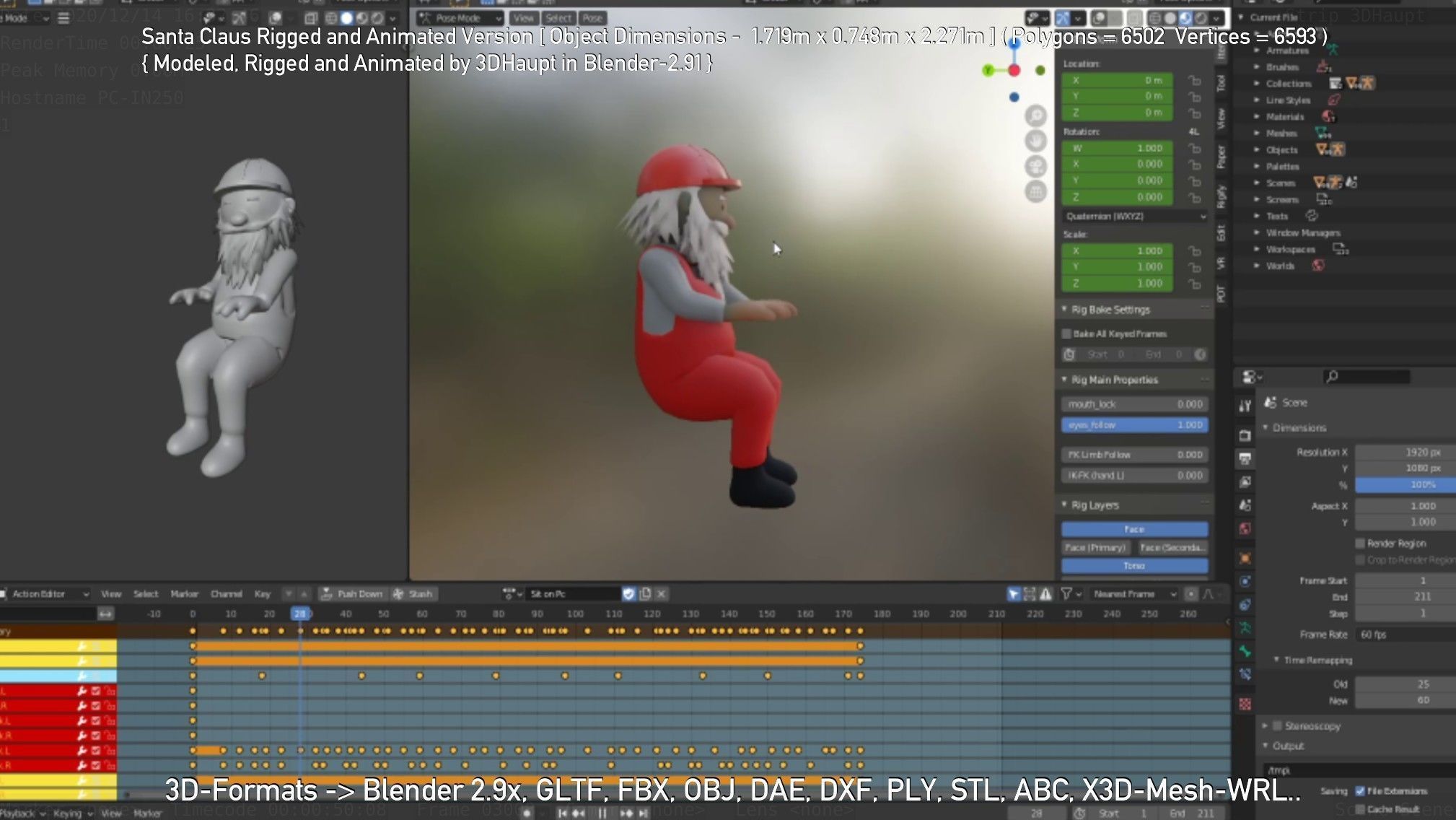Open the Quaternion (WXYZ) rotation mode dropdown
The width and height of the screenshot is (1456, 820).
(1135, 217)
